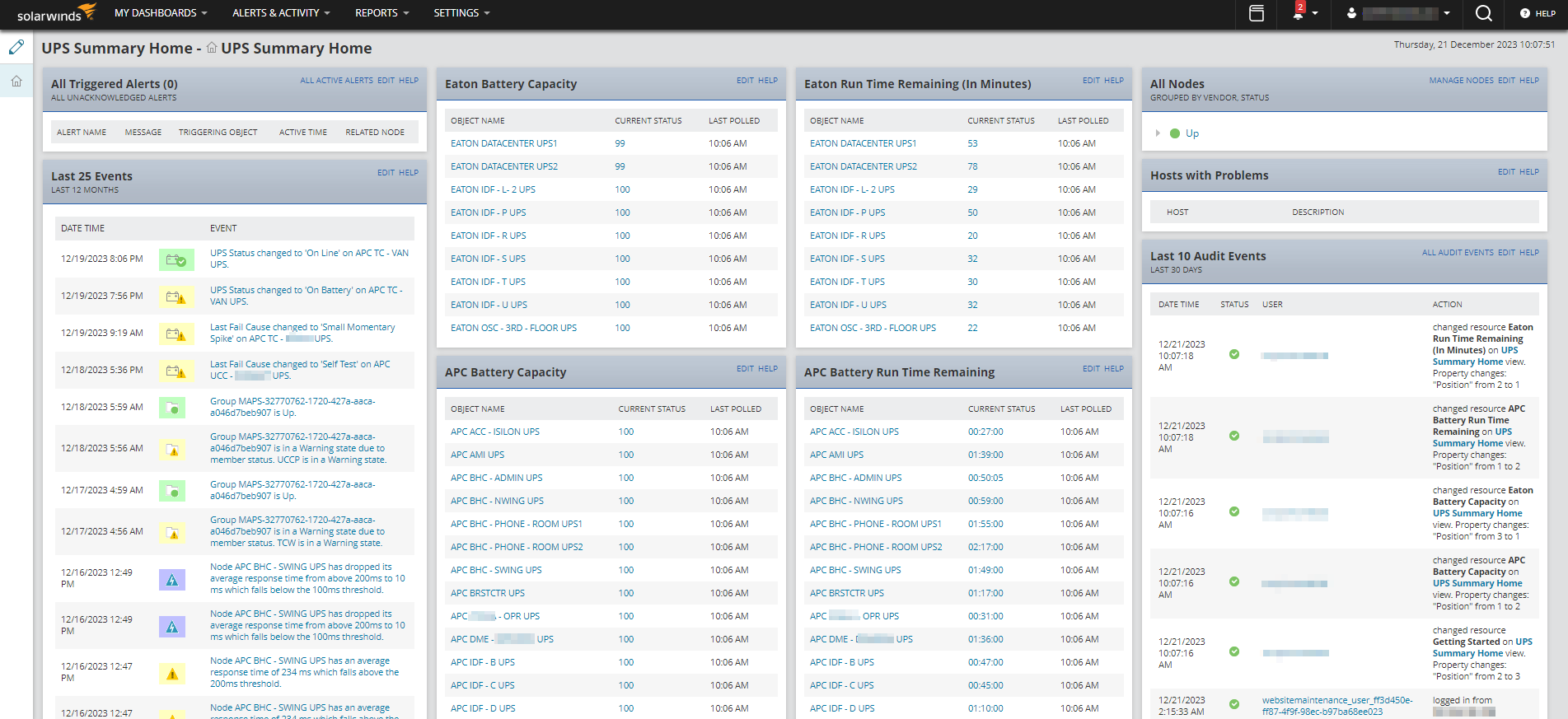Click Edit on All Triggered Alerts widget
The image size is (1568, 719).
coord(386,81)
